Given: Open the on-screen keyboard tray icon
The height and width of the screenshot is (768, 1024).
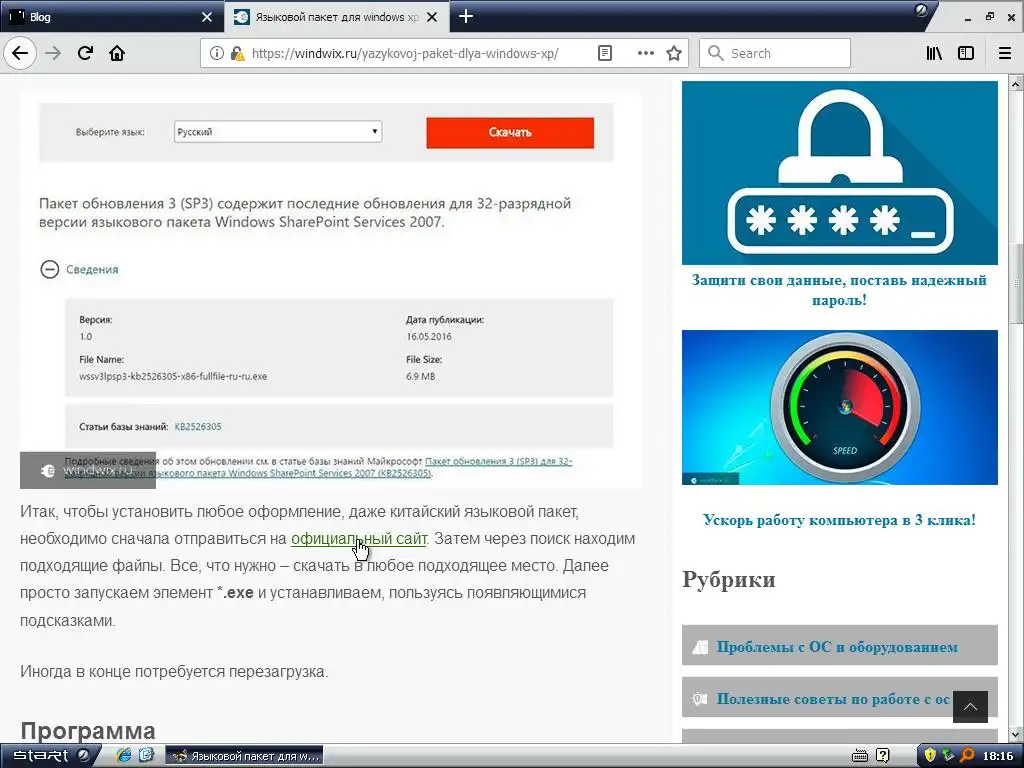Looking at the screenshot, I should tap(860, 756).
